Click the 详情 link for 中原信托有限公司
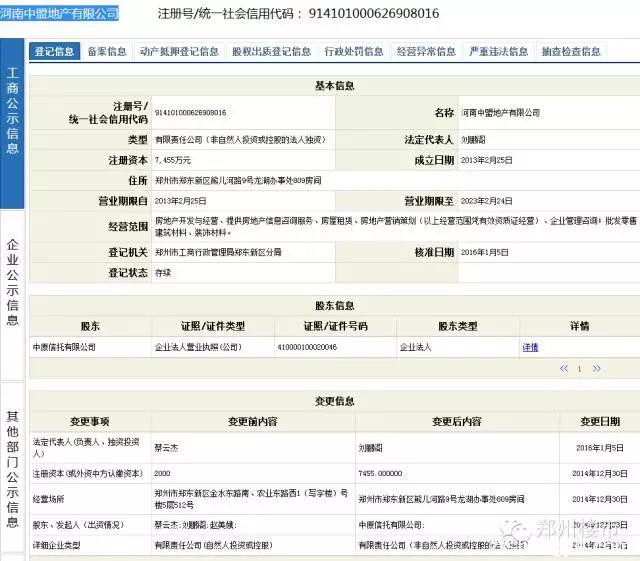The height and width of the screenshot is (561, 640). click(x=530, y=347)
